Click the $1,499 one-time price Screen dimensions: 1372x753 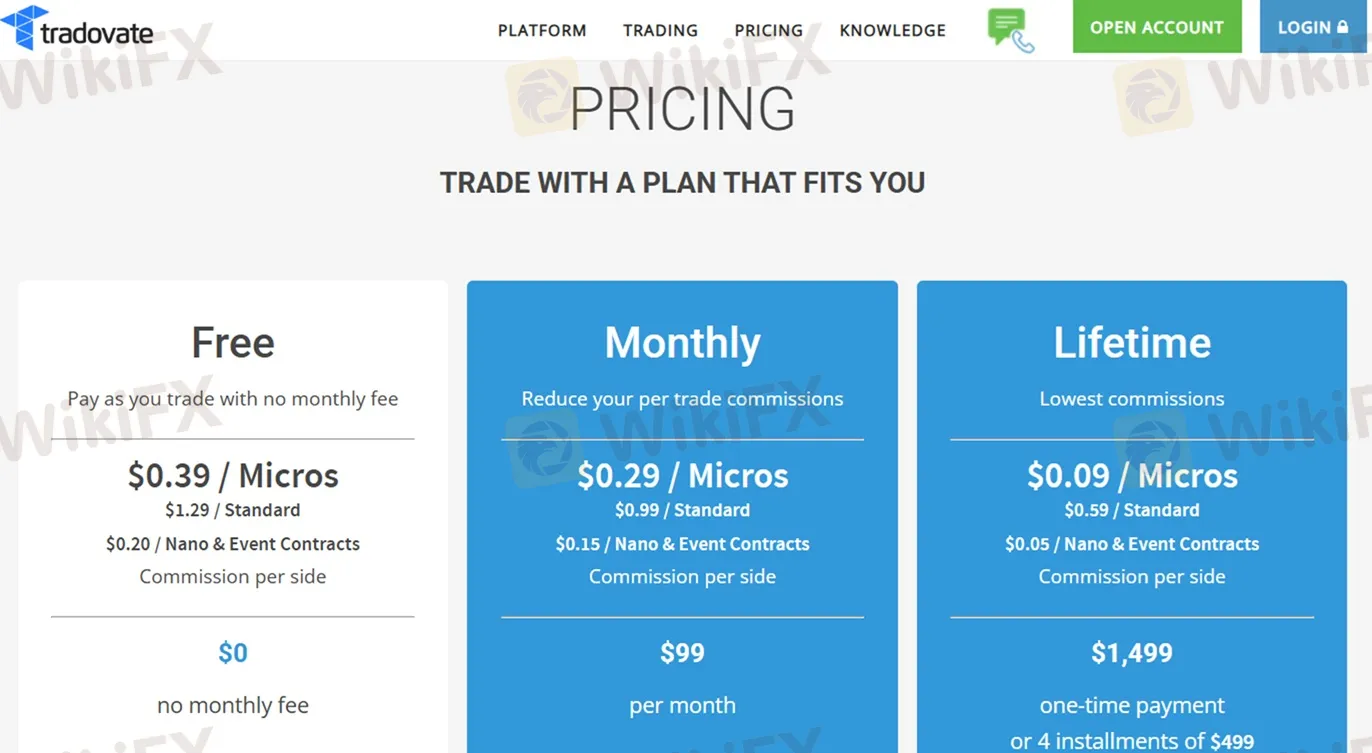(1132, 653)
